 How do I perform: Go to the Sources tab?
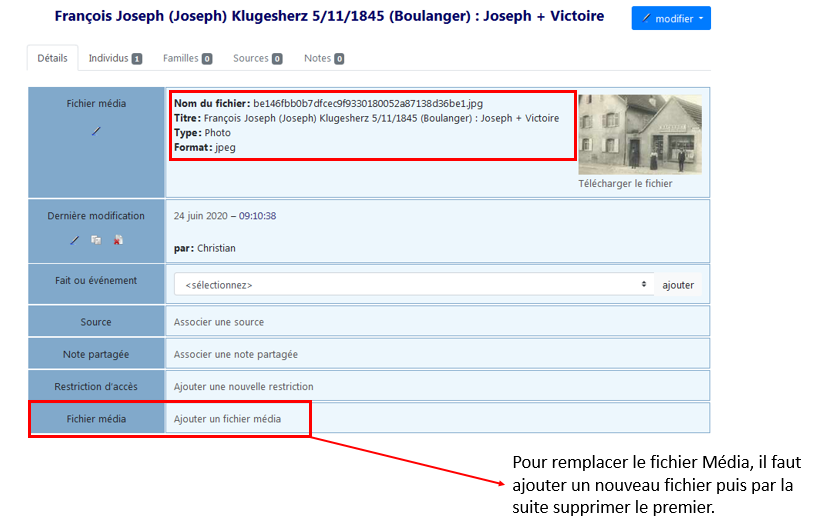coord(257,58)
